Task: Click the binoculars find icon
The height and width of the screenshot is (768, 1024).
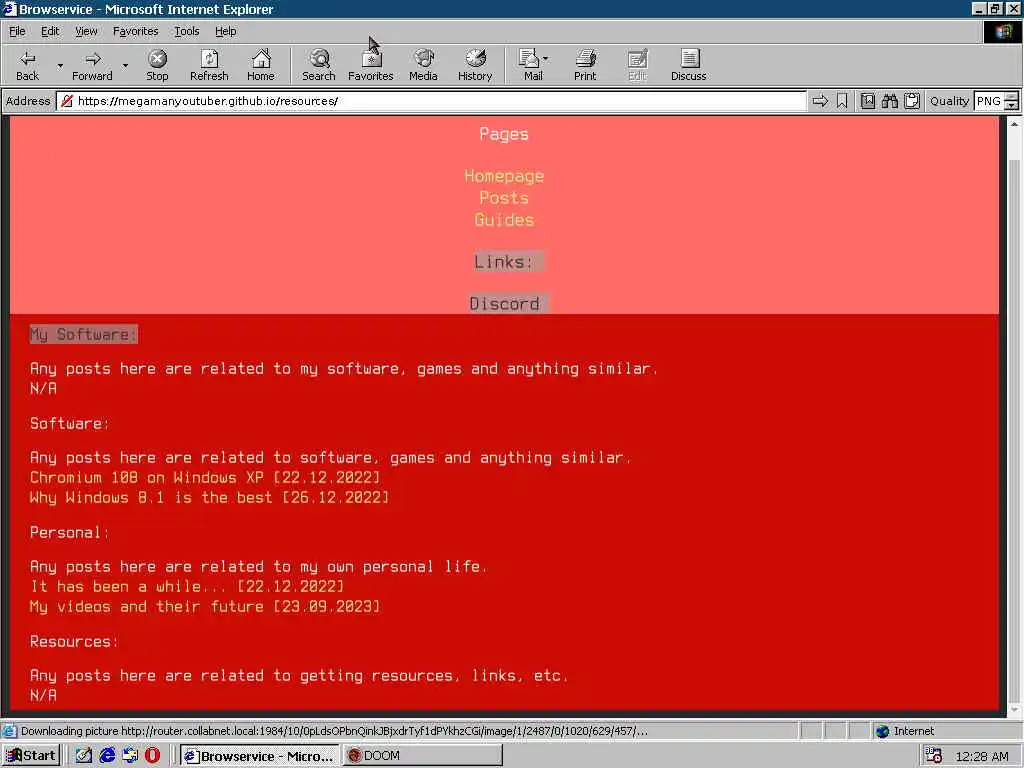Action: tap(890, 101)
